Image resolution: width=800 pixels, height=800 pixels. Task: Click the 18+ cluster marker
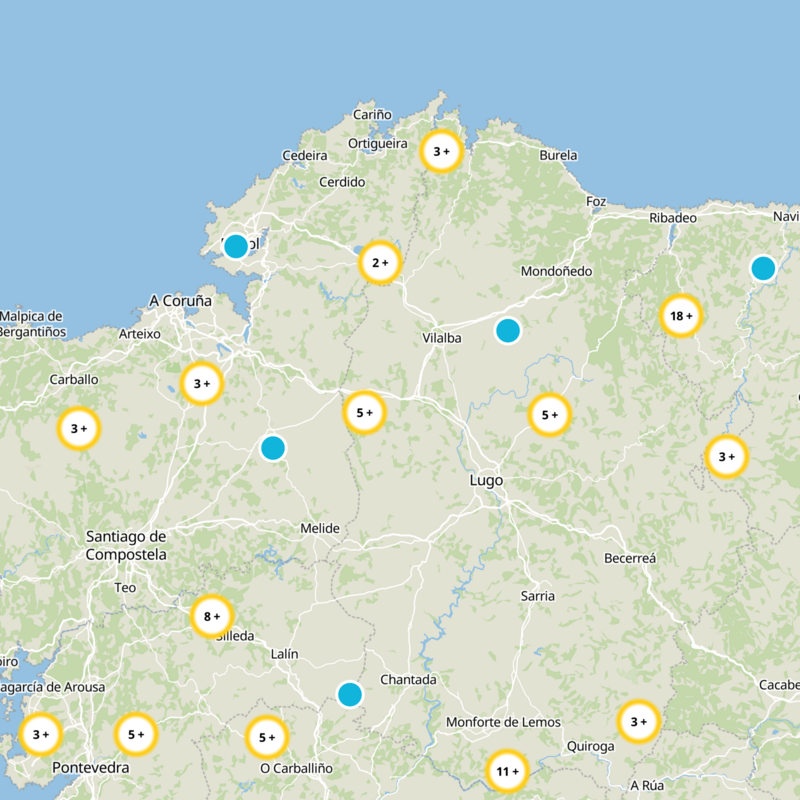point(681,316)
